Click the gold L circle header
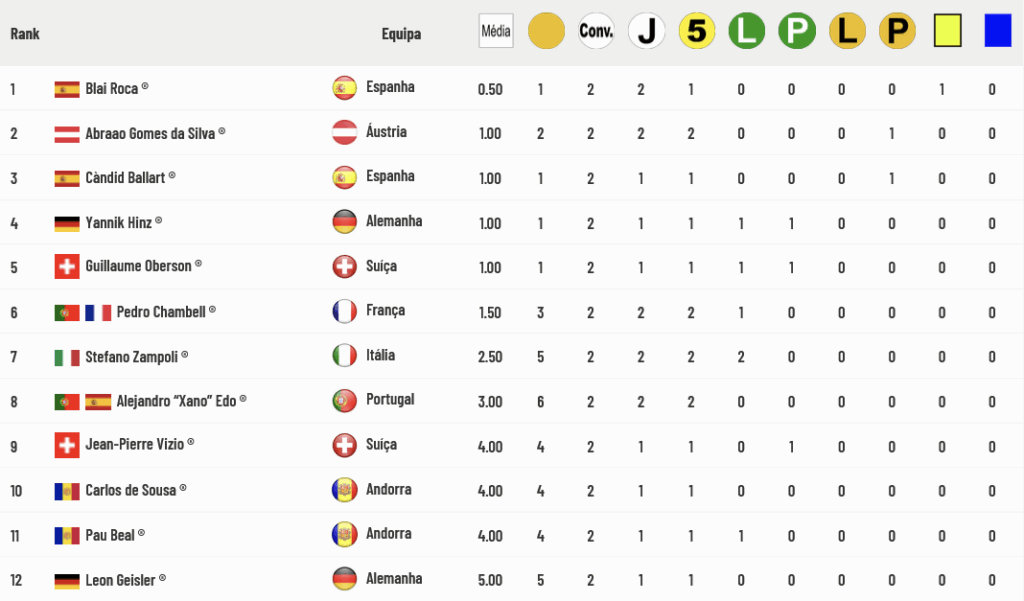This screenshot has height=601, width=1024. pyautogui.click(x=847, y=31)
